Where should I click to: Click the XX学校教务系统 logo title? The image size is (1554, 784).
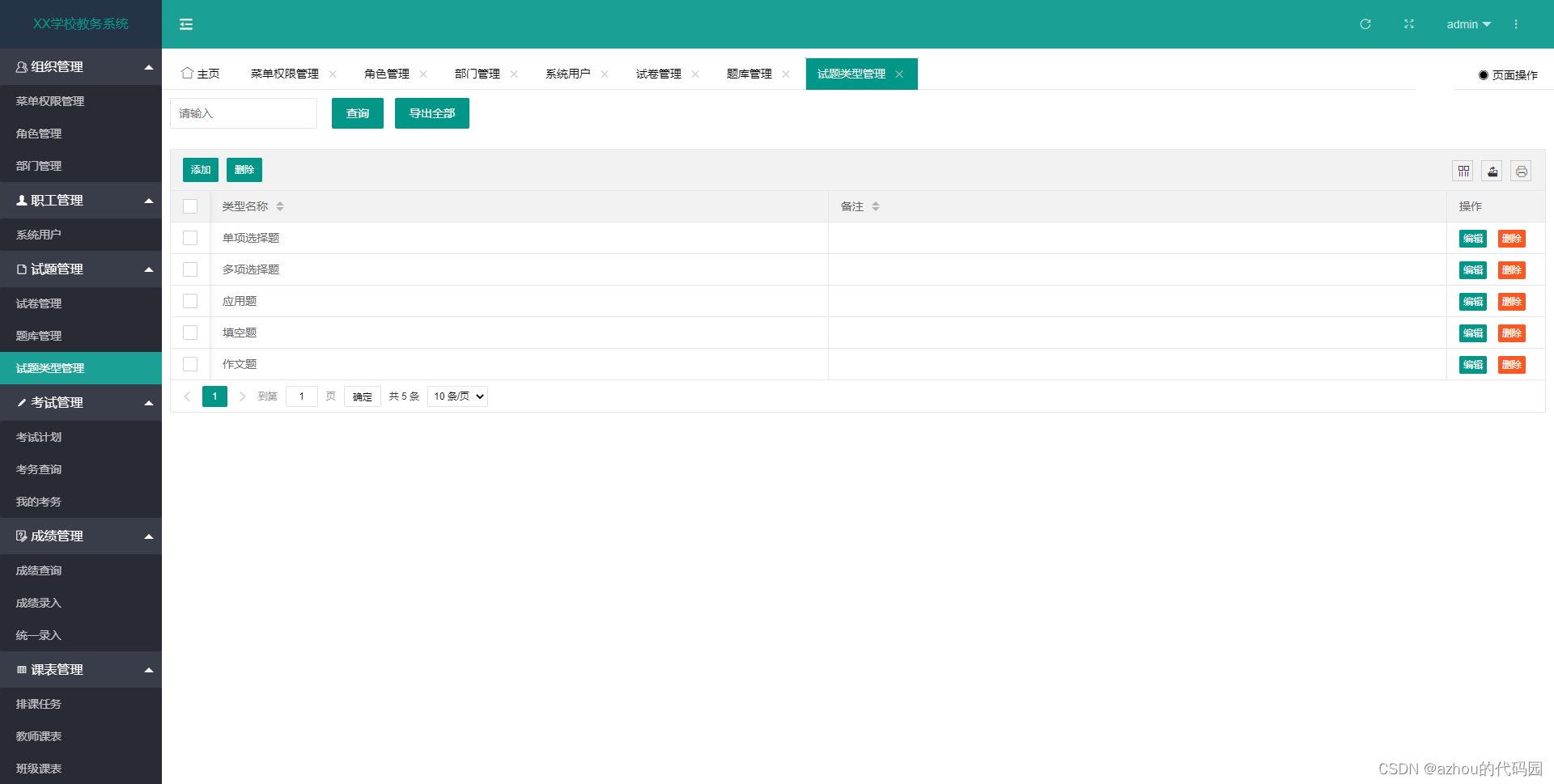(x=81, y=24)
